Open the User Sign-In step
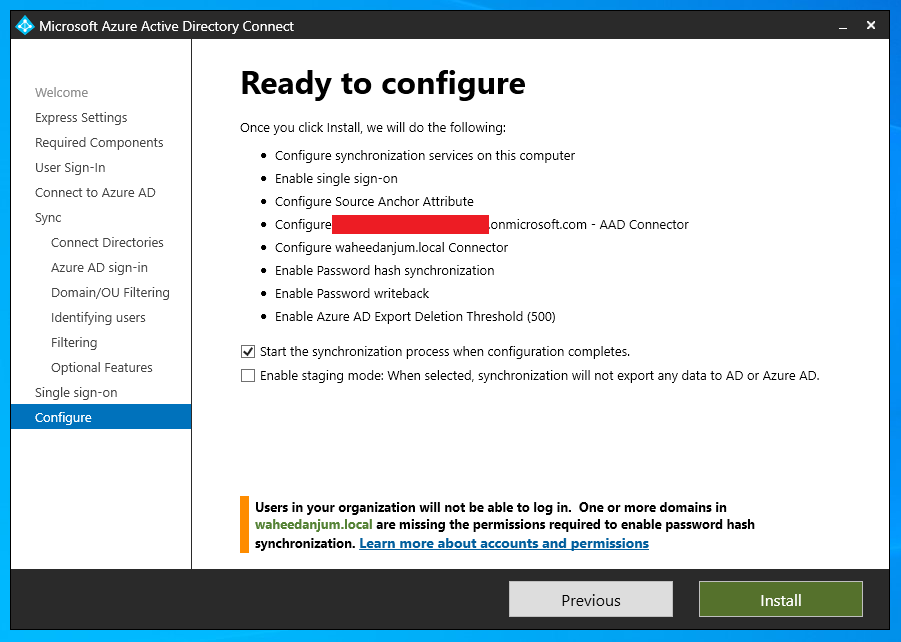 70,167
